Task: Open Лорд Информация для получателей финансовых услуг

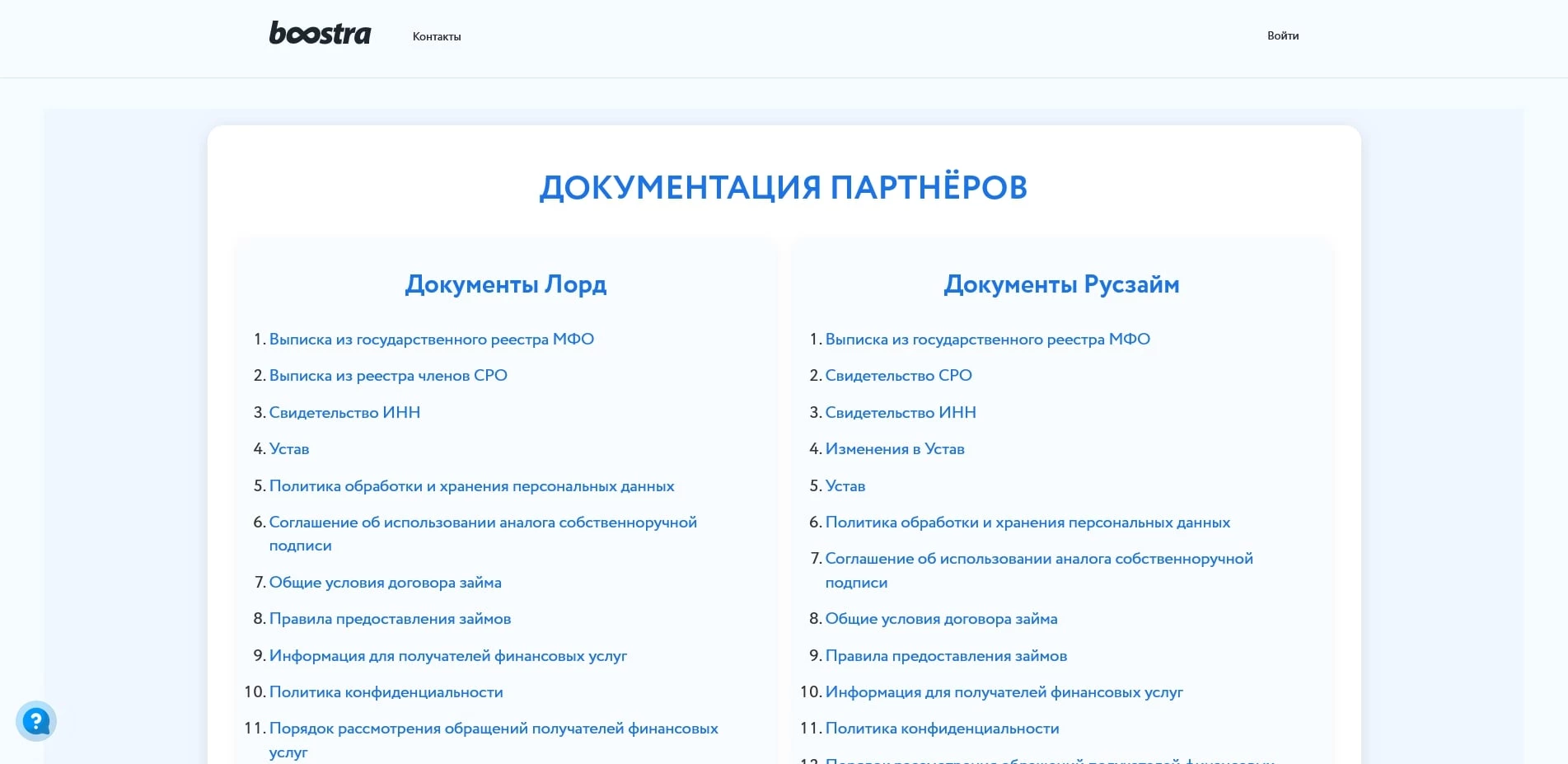Action: [x=447, y=655]
